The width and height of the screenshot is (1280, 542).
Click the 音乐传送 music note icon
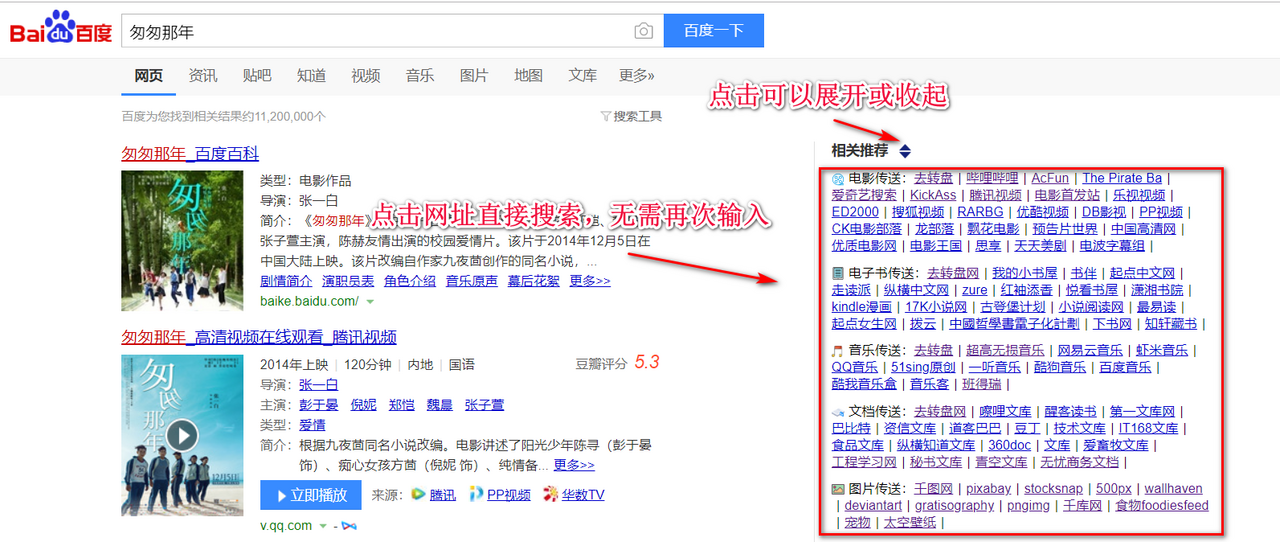coord(838,351)
